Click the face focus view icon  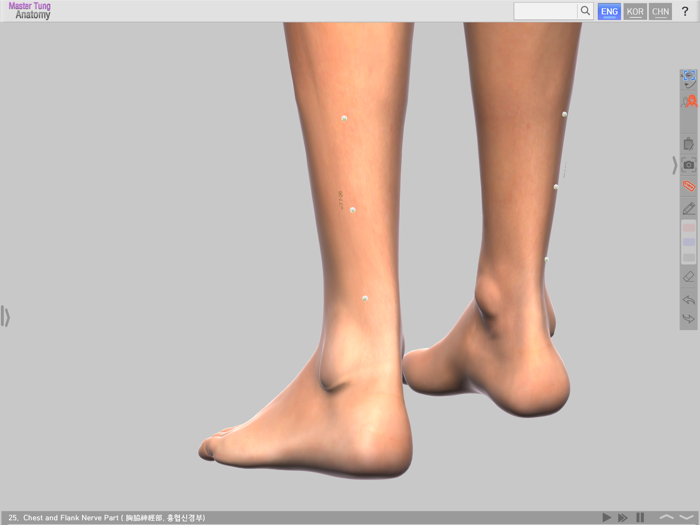tap(689, 79)
